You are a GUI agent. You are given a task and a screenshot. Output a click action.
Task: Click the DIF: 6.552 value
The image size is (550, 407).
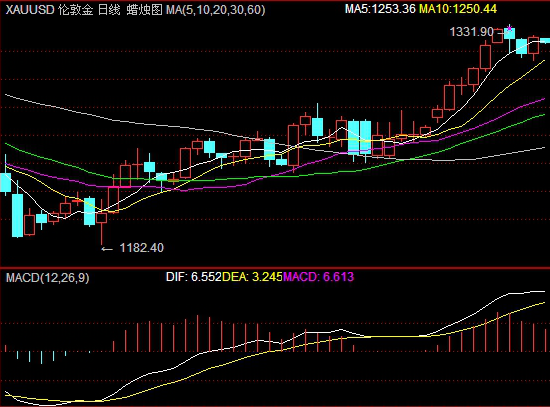194,277
